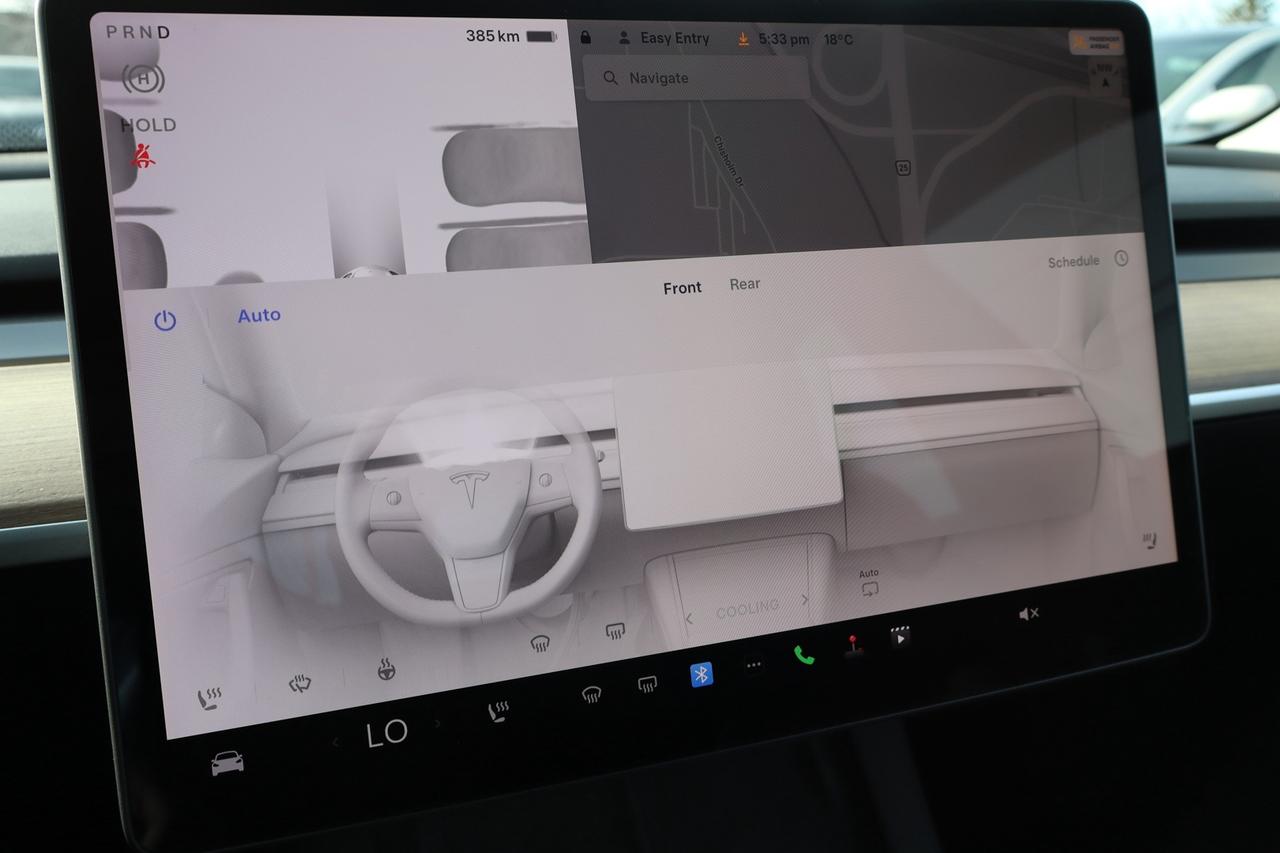Open the green Phone app

pos(804,655)
